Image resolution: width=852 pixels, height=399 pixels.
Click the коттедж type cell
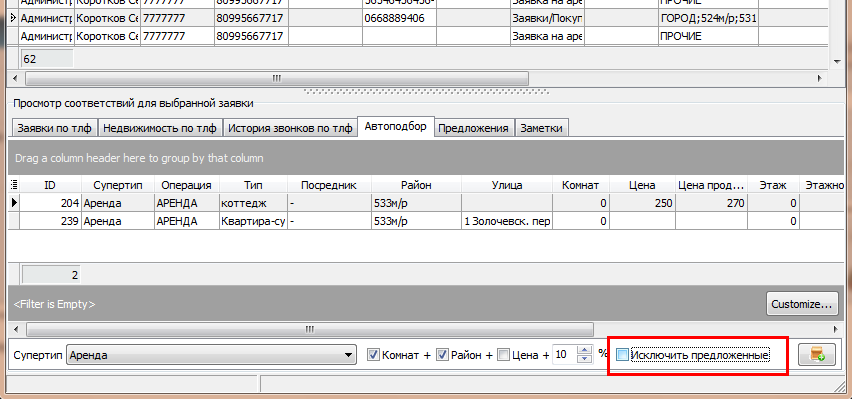click(253, 203)
